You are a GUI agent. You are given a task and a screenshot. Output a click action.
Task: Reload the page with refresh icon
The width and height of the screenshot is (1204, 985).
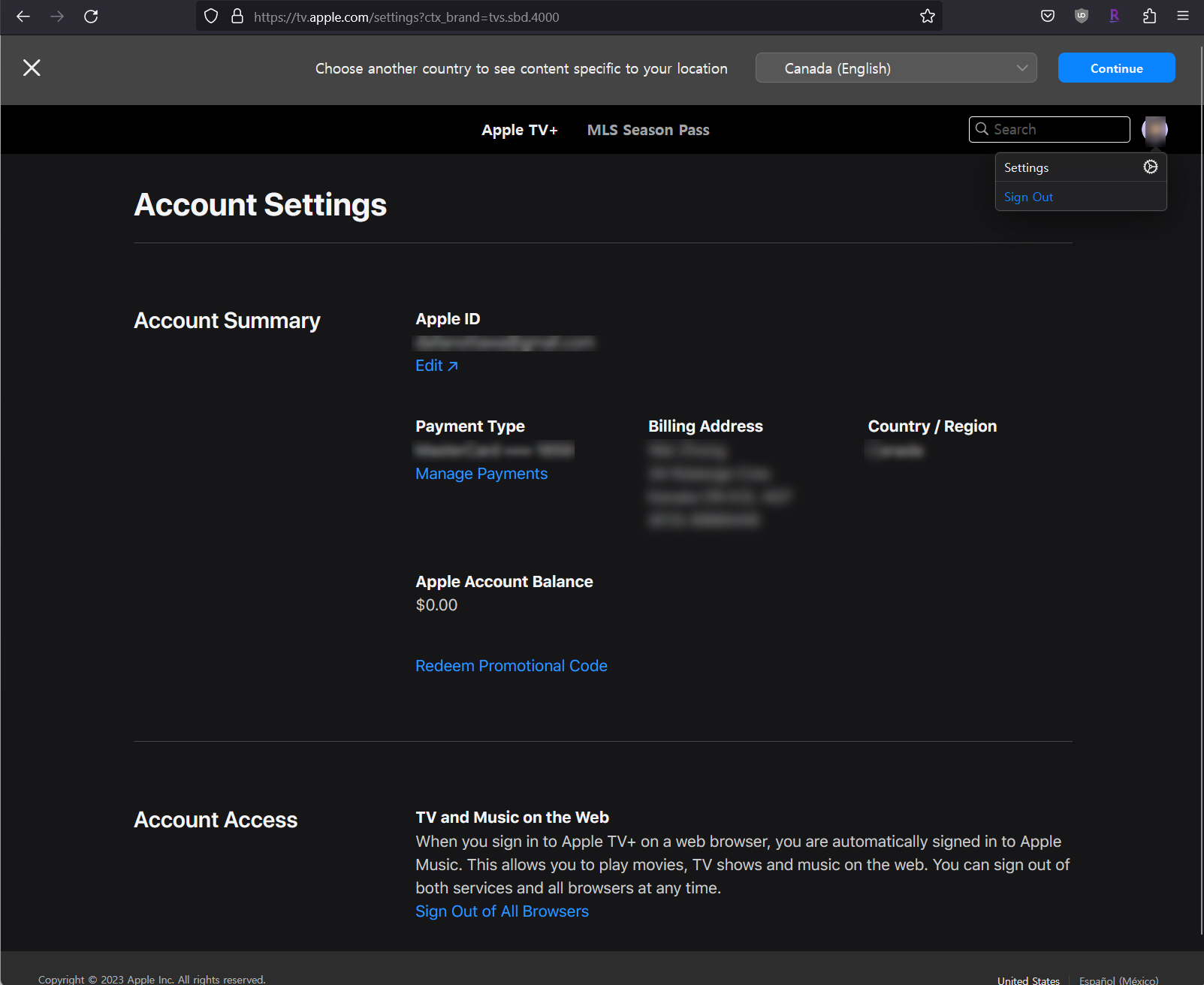91,17
